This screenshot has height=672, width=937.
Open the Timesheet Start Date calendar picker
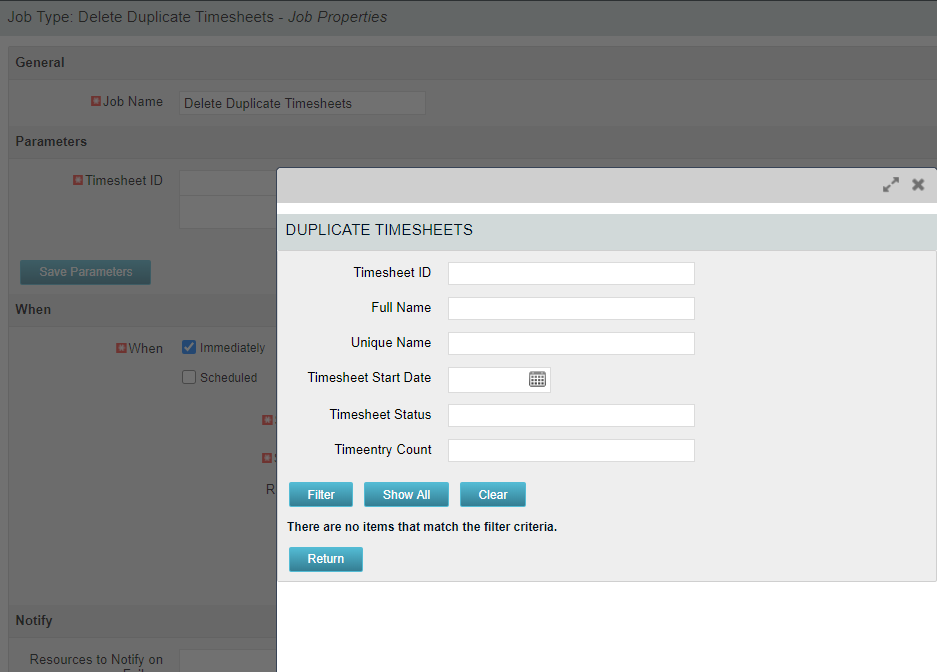click(537, 379)
